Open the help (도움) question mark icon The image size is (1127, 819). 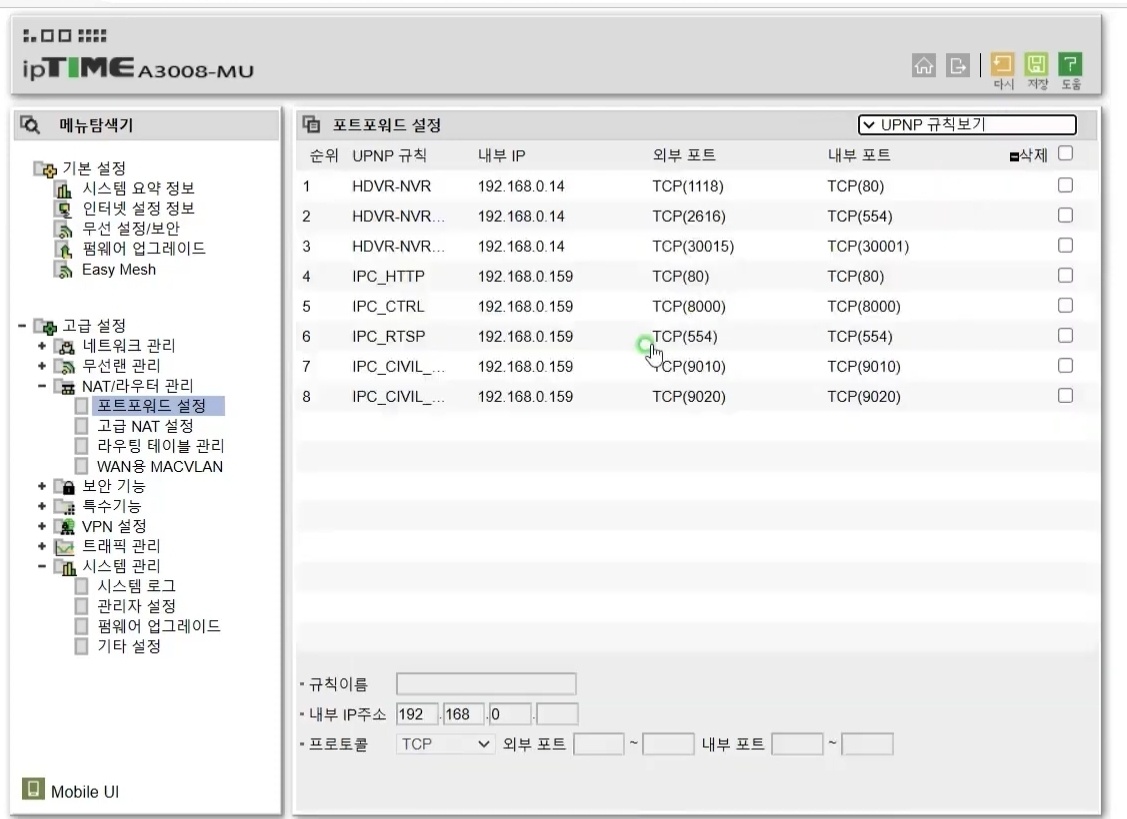(x=1070, y=64)
